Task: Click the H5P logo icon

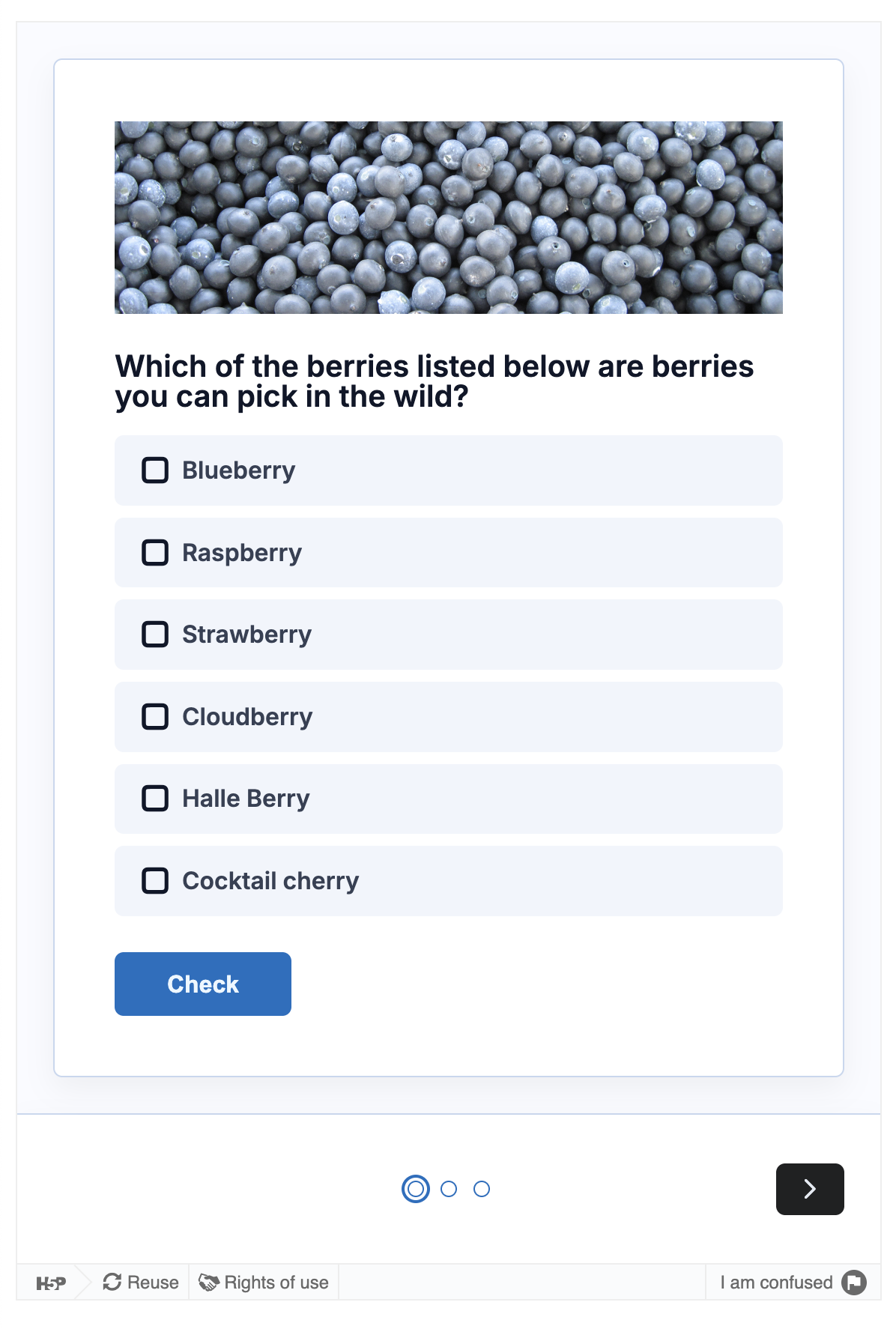Action: click(x=51, y=1283)
